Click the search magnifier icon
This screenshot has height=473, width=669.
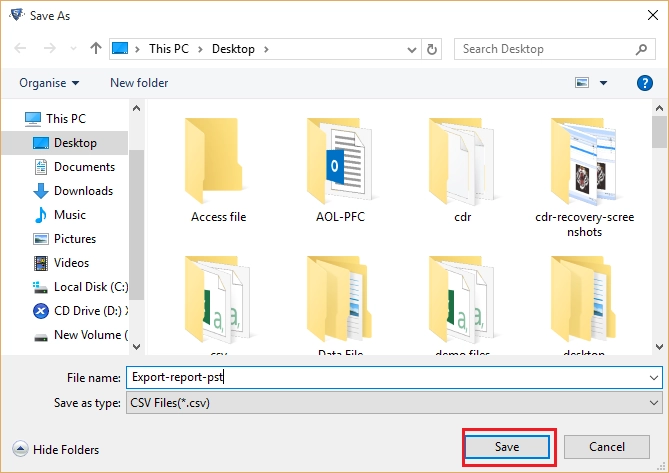point(641,49)
